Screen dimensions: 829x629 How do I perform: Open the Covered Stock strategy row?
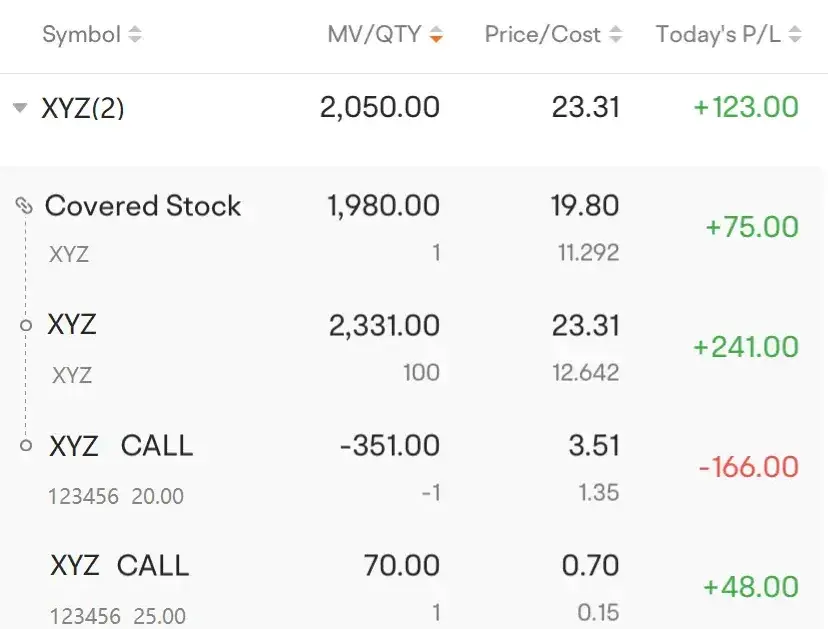coord(414,227)
